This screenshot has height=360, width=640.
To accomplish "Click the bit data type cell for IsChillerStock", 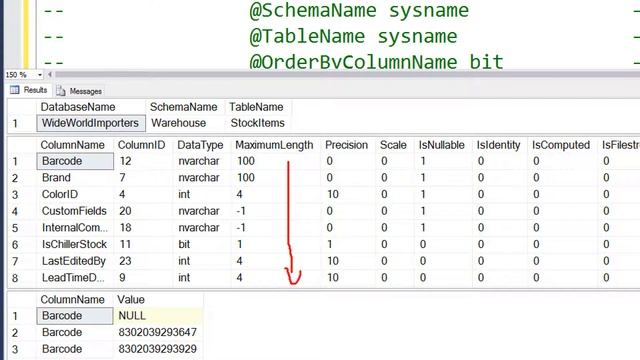I will pyautogui.click(x=202, y=244).
